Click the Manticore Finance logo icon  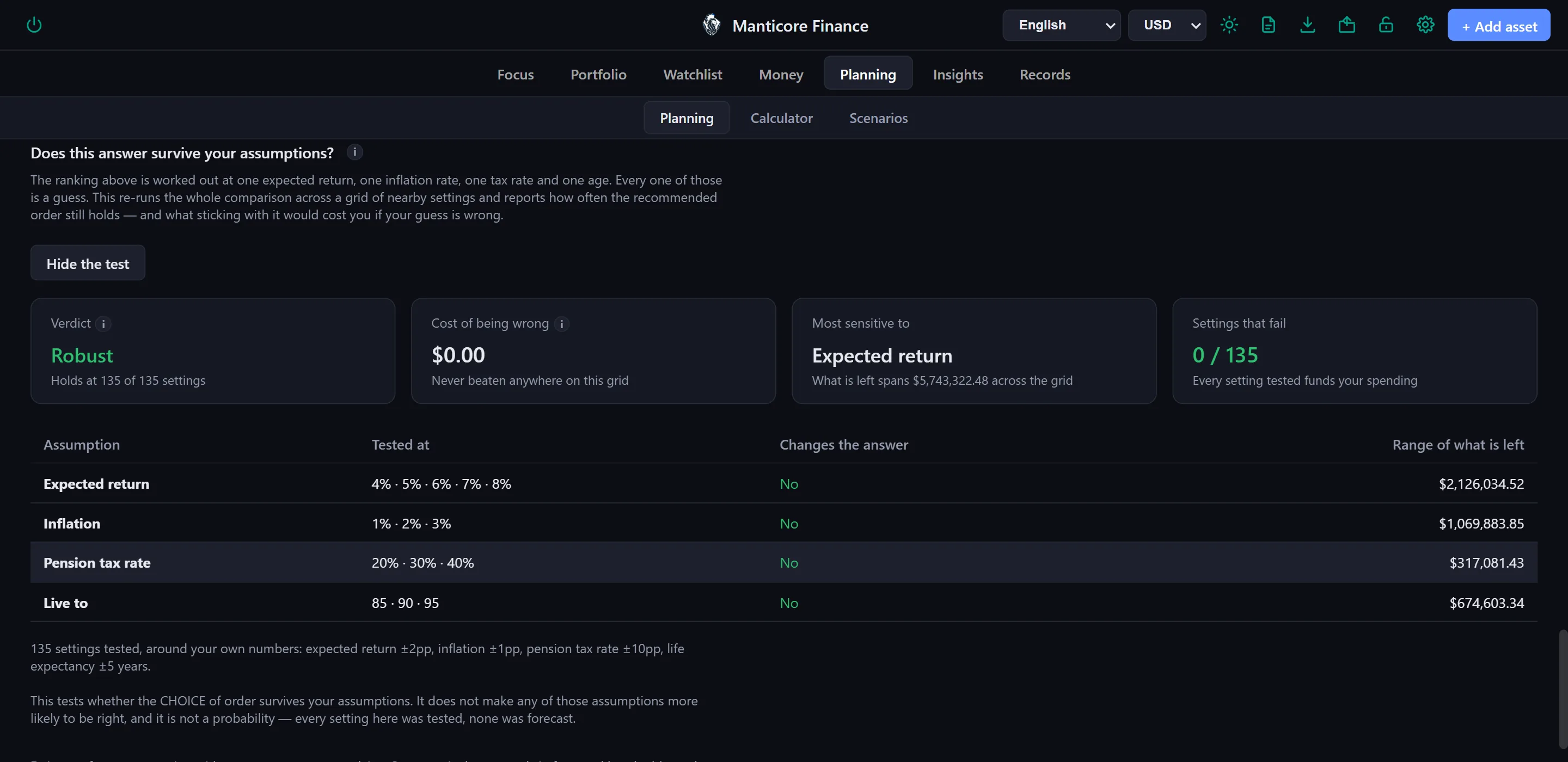click(x=711, y=25)
